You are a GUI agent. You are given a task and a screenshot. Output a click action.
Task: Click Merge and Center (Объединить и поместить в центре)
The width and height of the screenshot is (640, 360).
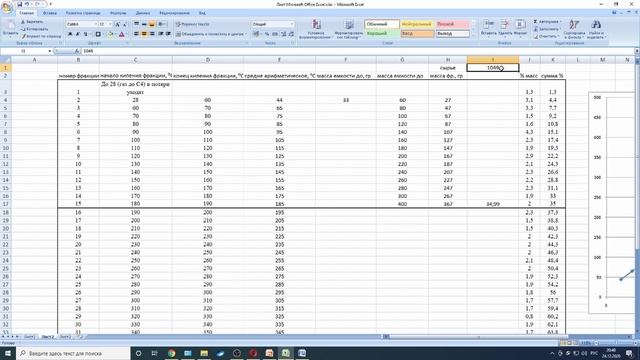click(211, 34)
